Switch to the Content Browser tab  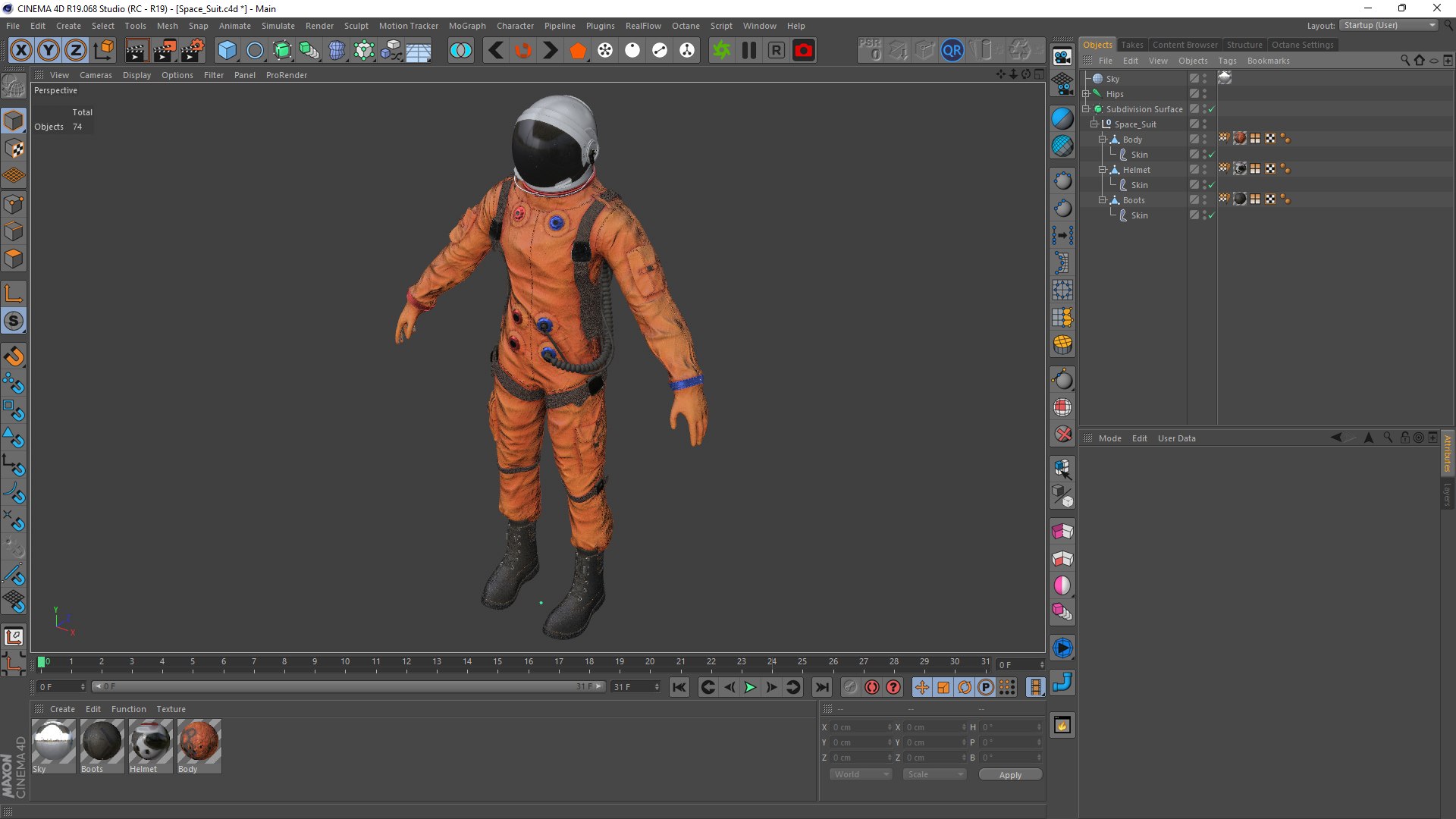click(1185, 45)
